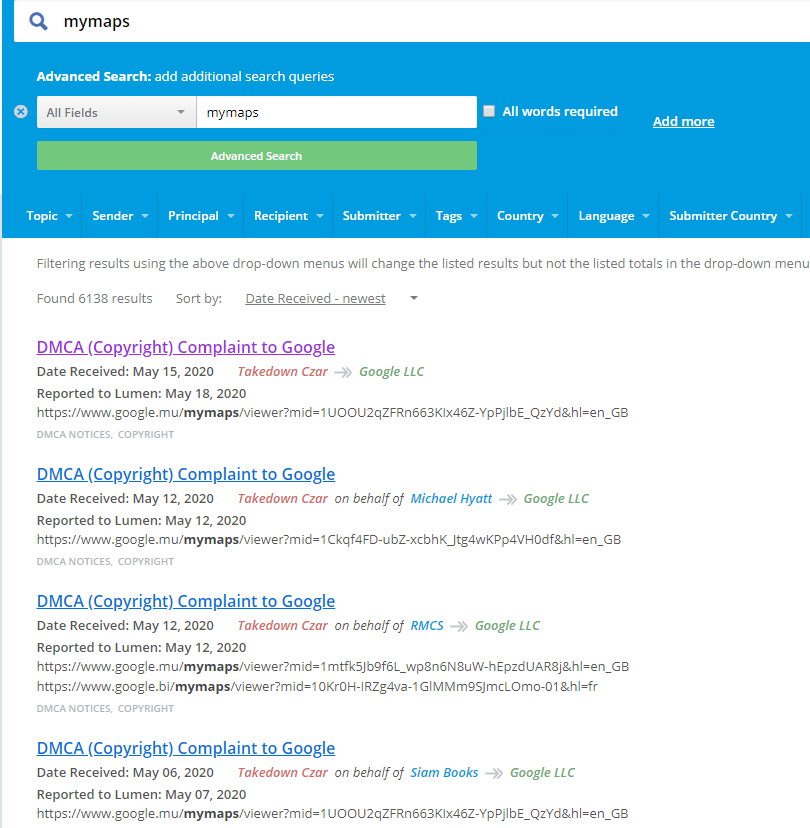Viewport: 810px width, 828px height.
Task: Open the DMCA complaint on behalf of RMCS
Action: (186, 601)
